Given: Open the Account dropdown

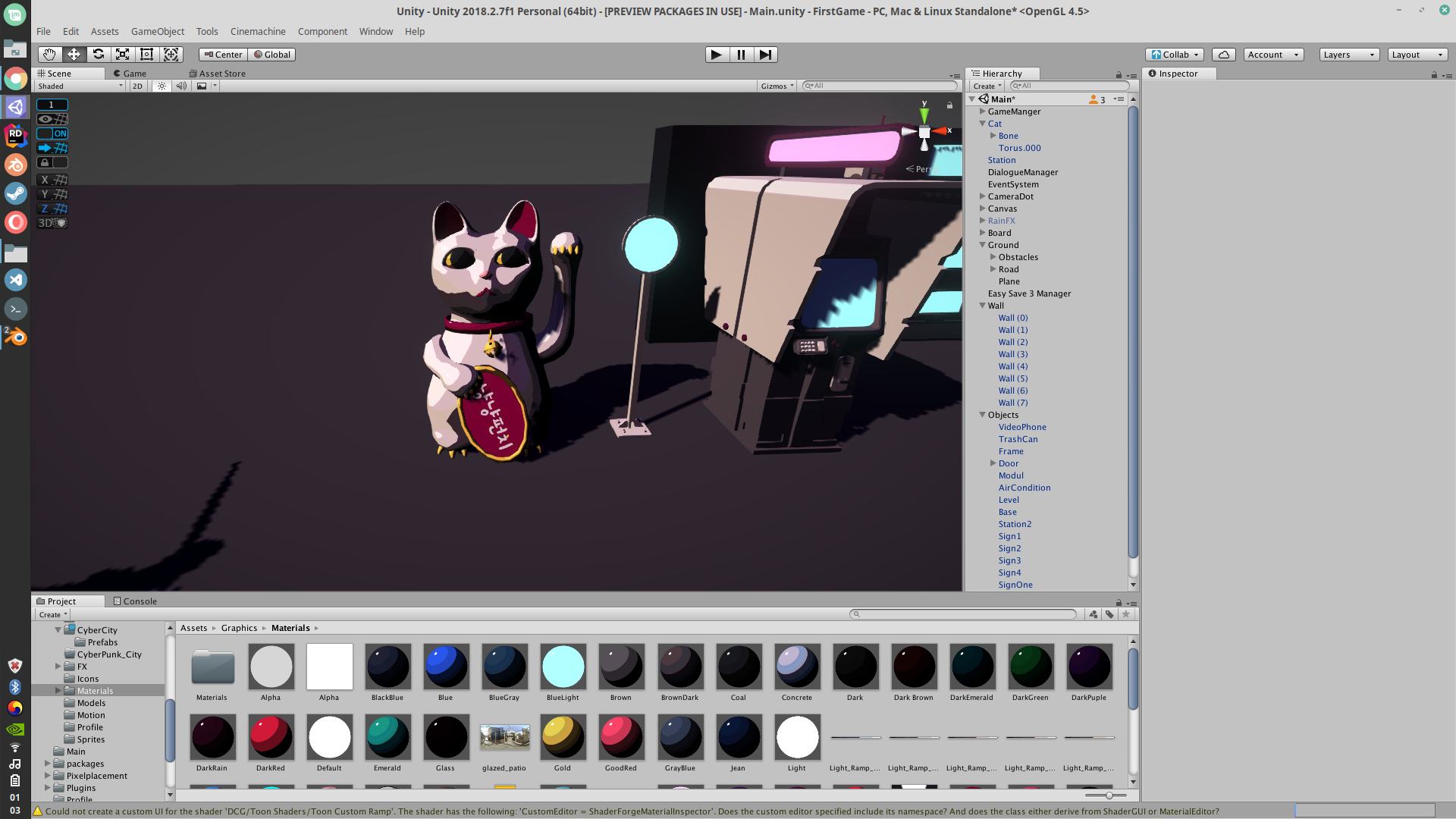Looking at the screenshot, I should (x=1273, y=55).
